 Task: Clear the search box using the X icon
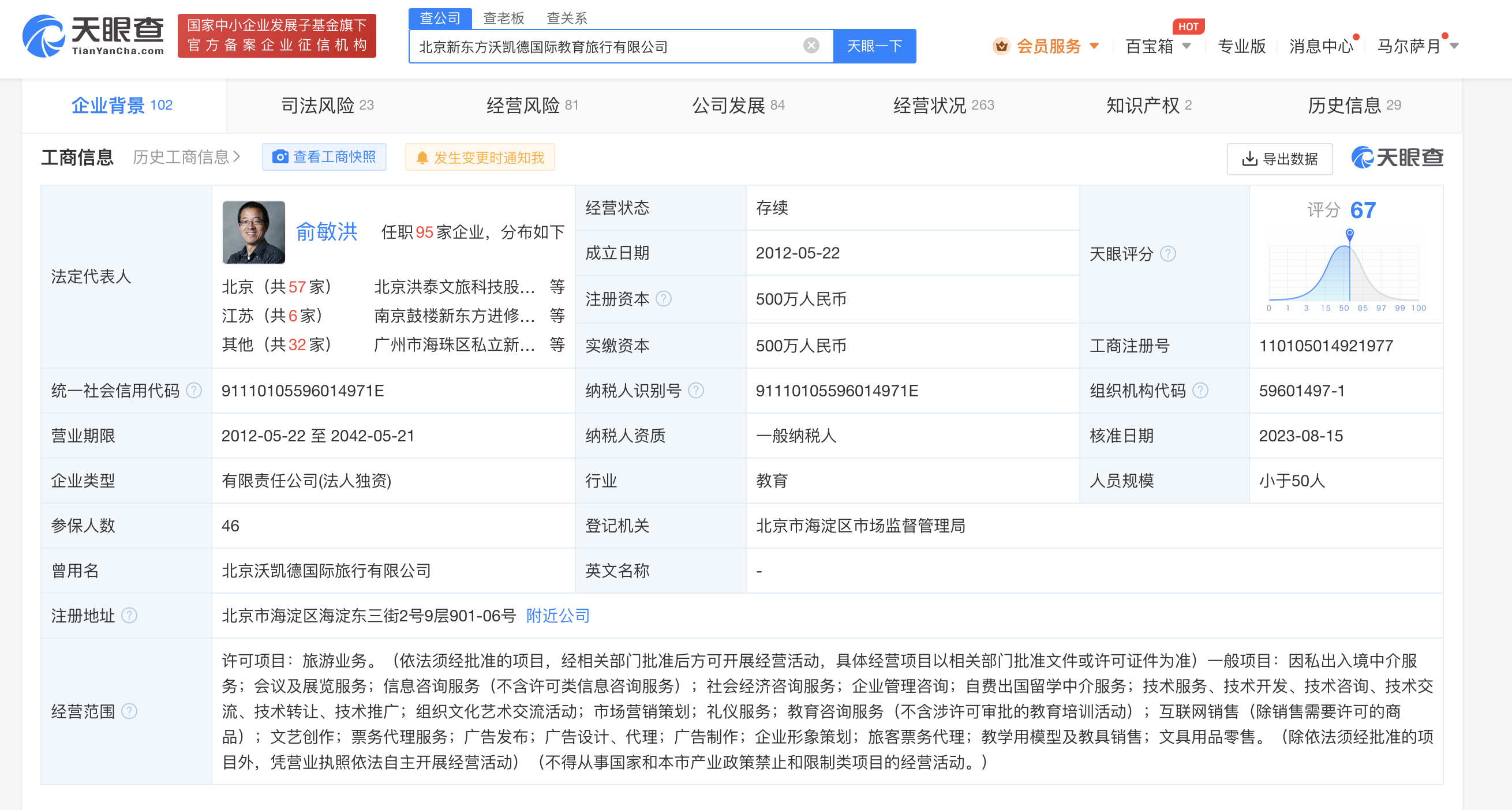[811, 45]
